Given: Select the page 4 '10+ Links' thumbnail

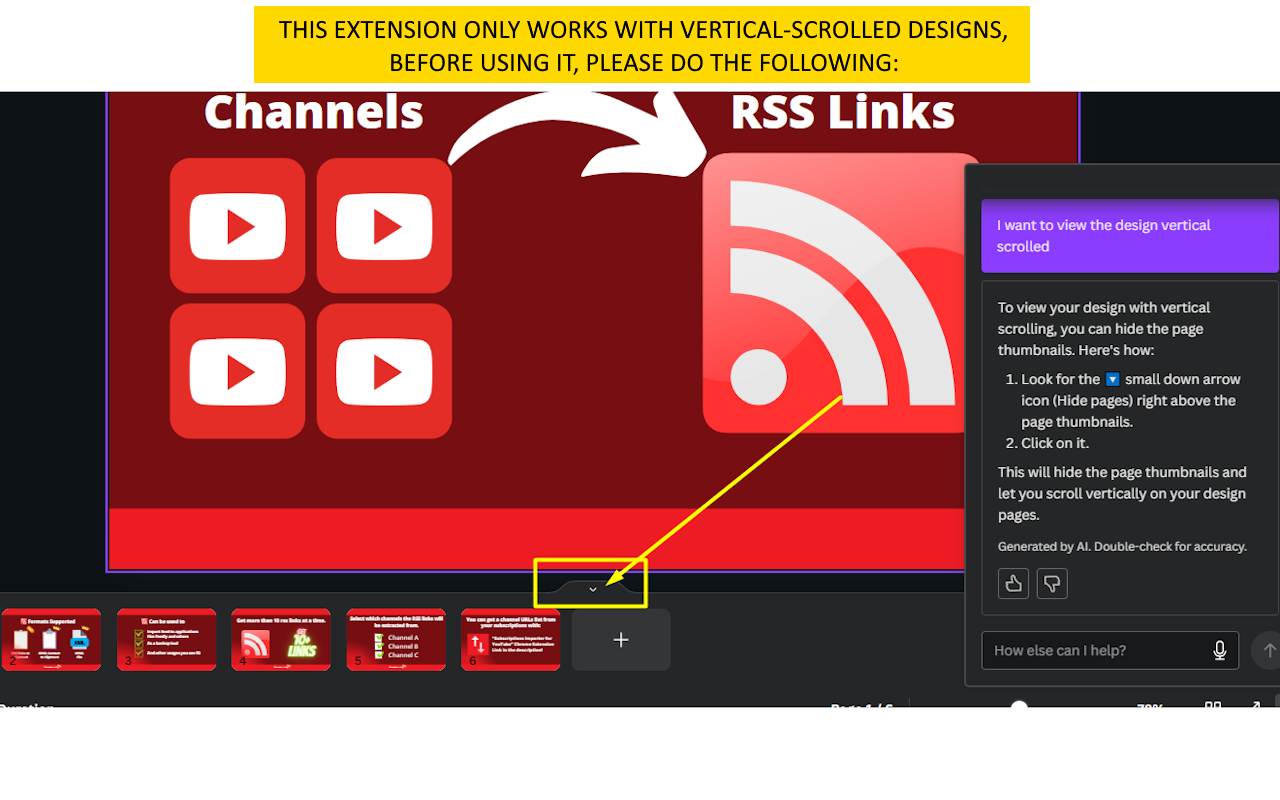Looking at the screenshot, I should (281, 639).
